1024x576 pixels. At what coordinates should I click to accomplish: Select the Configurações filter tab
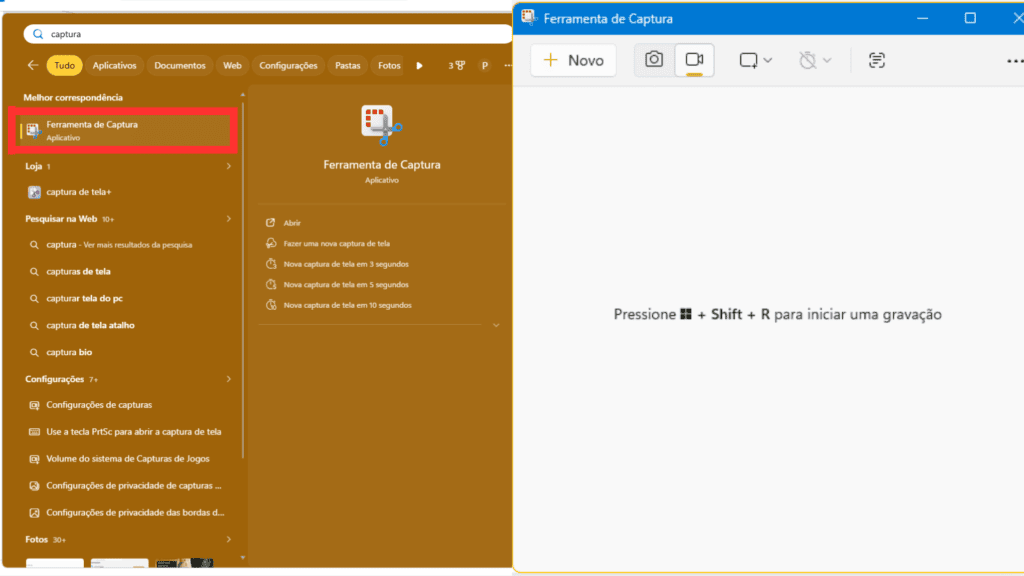[x=288, y=65]
